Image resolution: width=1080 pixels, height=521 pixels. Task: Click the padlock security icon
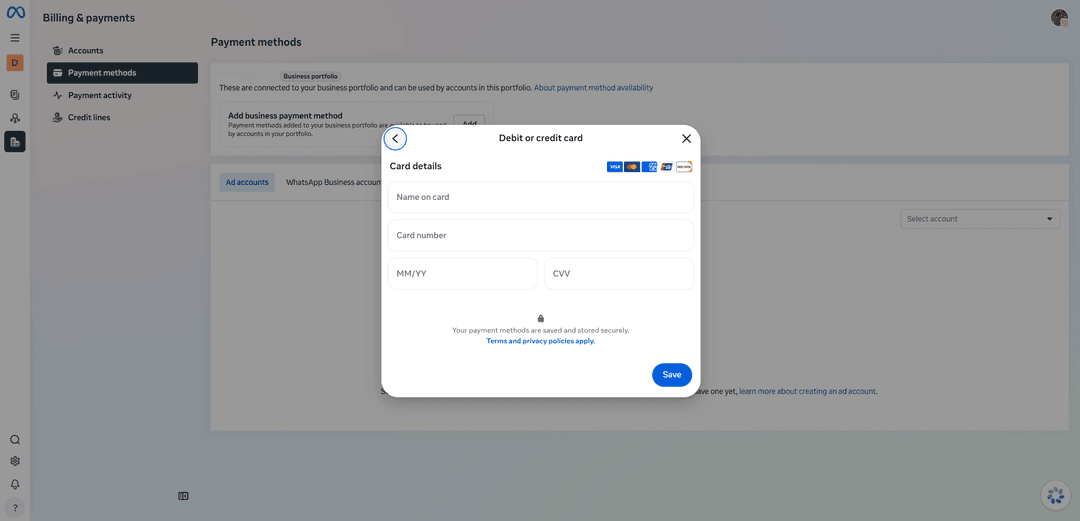pos(541,318)
